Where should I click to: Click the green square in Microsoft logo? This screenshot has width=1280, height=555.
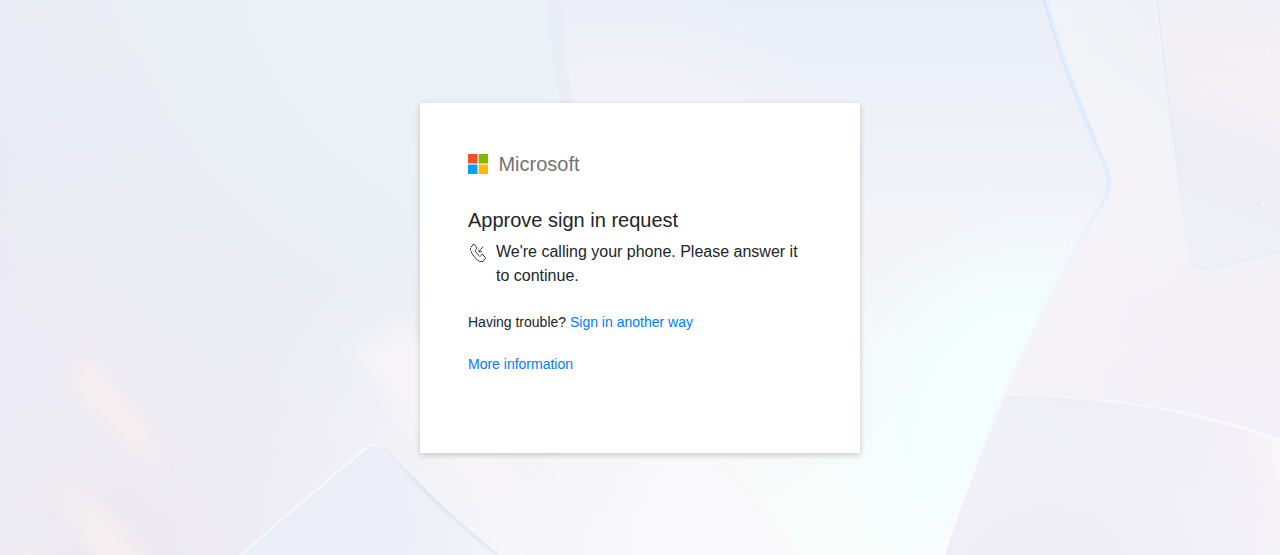point(483,159)
